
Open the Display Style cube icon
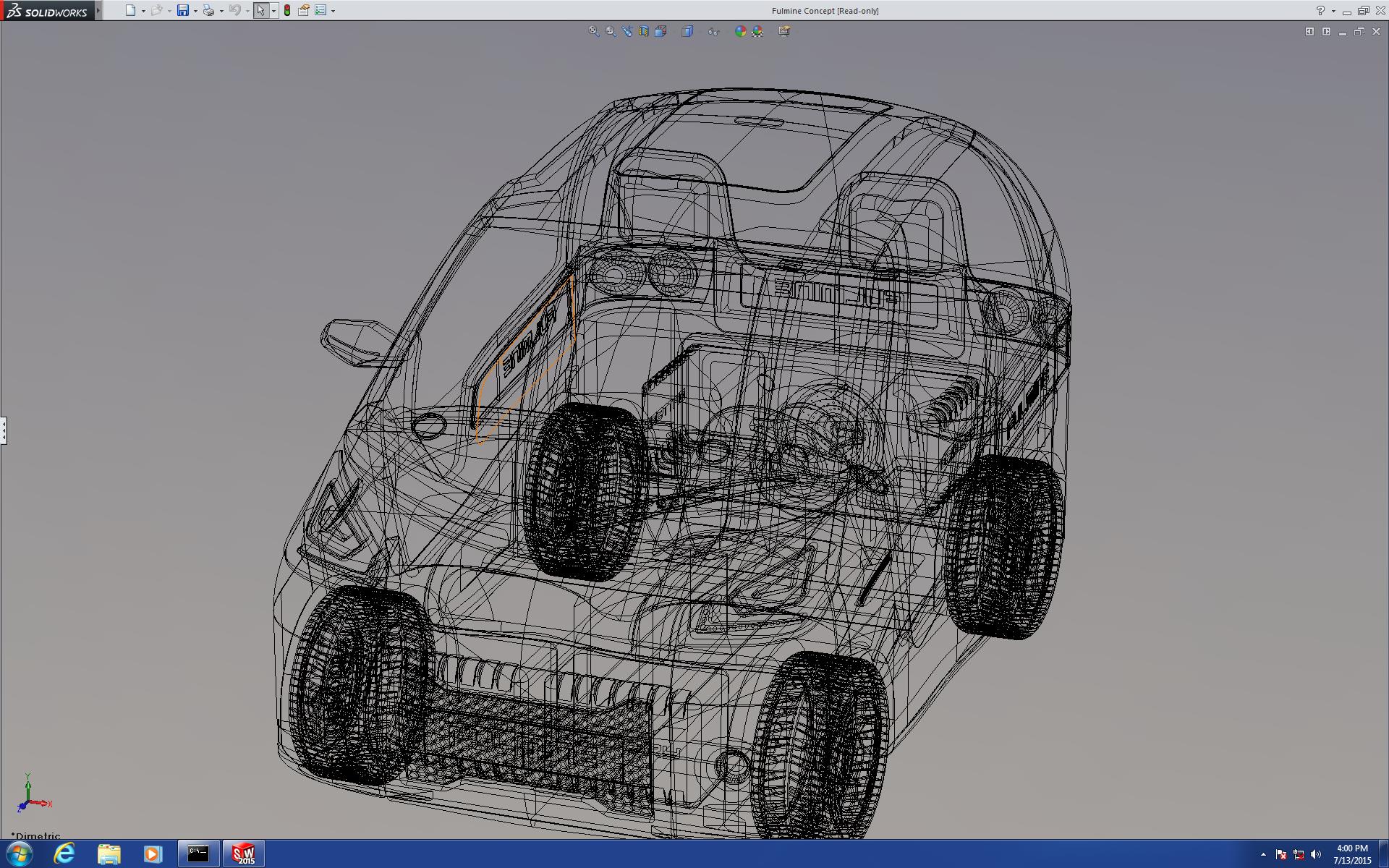[687, 31]
